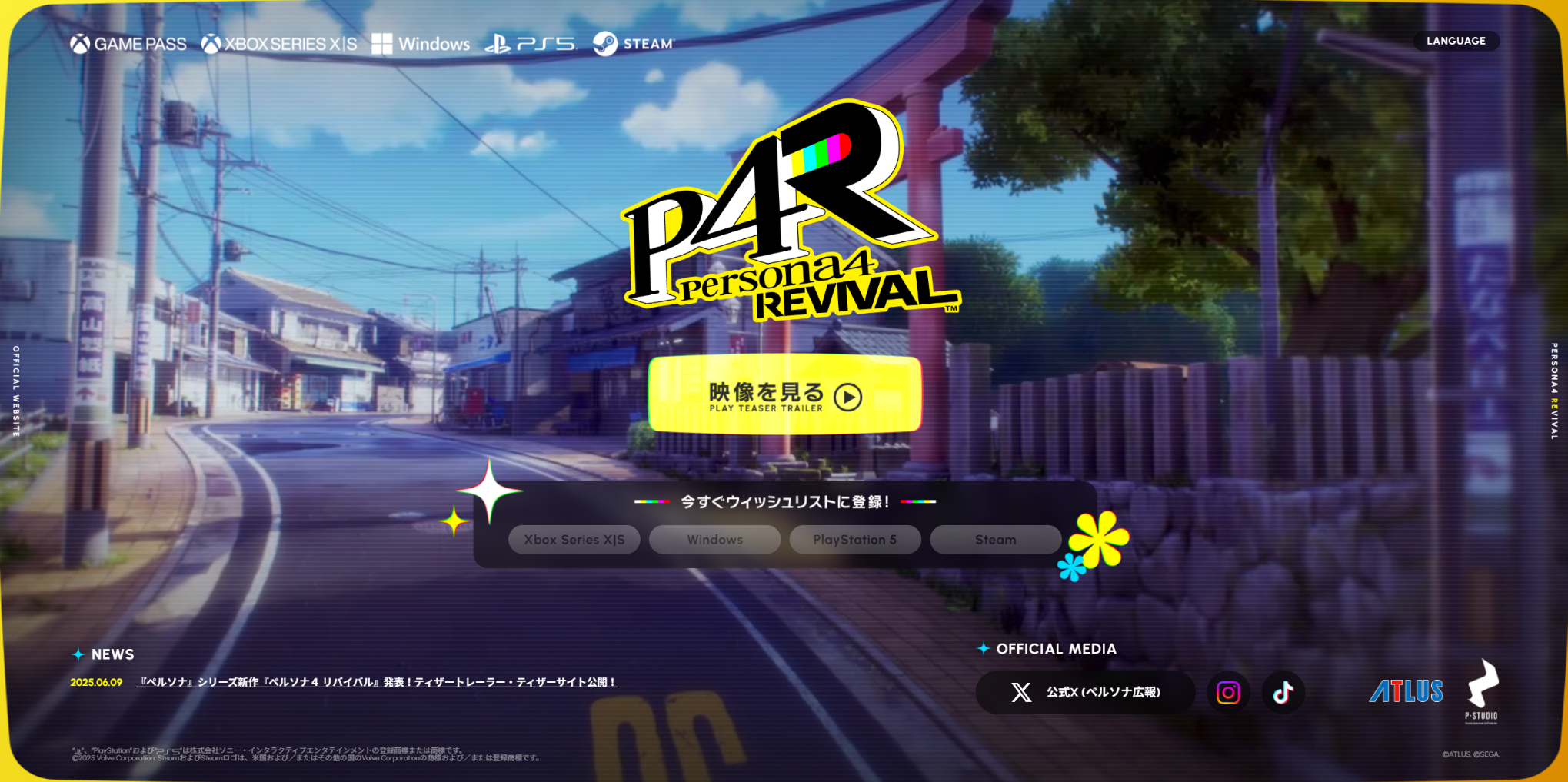Screen dimensions: 1568x782
Task: Click the vertical PERSONA4 REVIVAL text
Action: [1554, 391]
